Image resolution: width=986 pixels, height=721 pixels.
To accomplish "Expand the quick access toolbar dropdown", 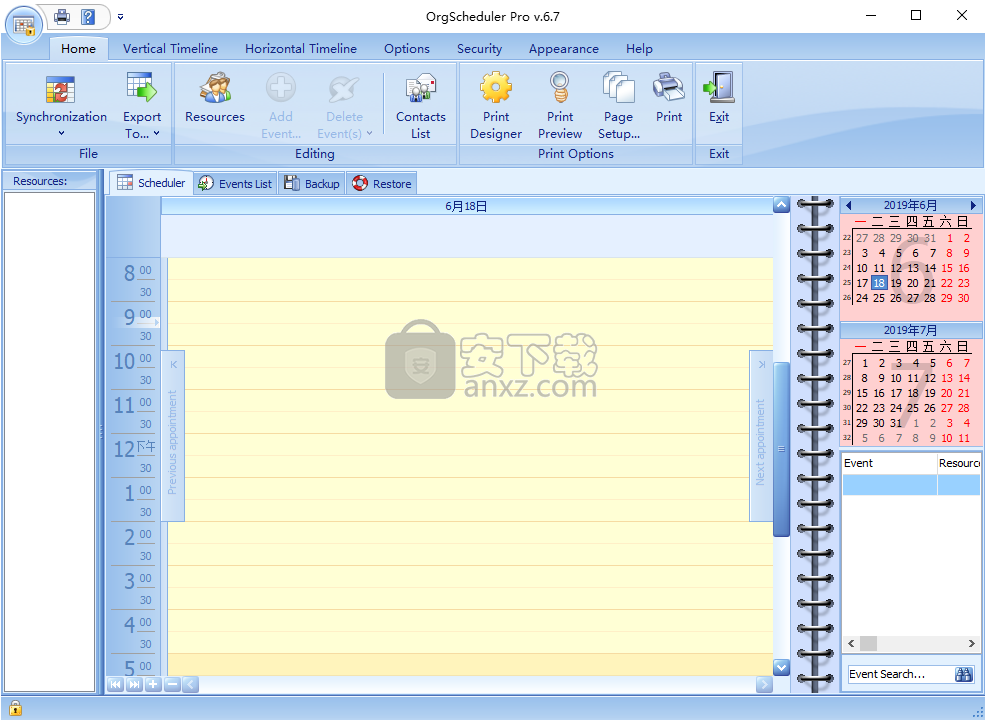I will pyautogui.click(x=120, y=17).
